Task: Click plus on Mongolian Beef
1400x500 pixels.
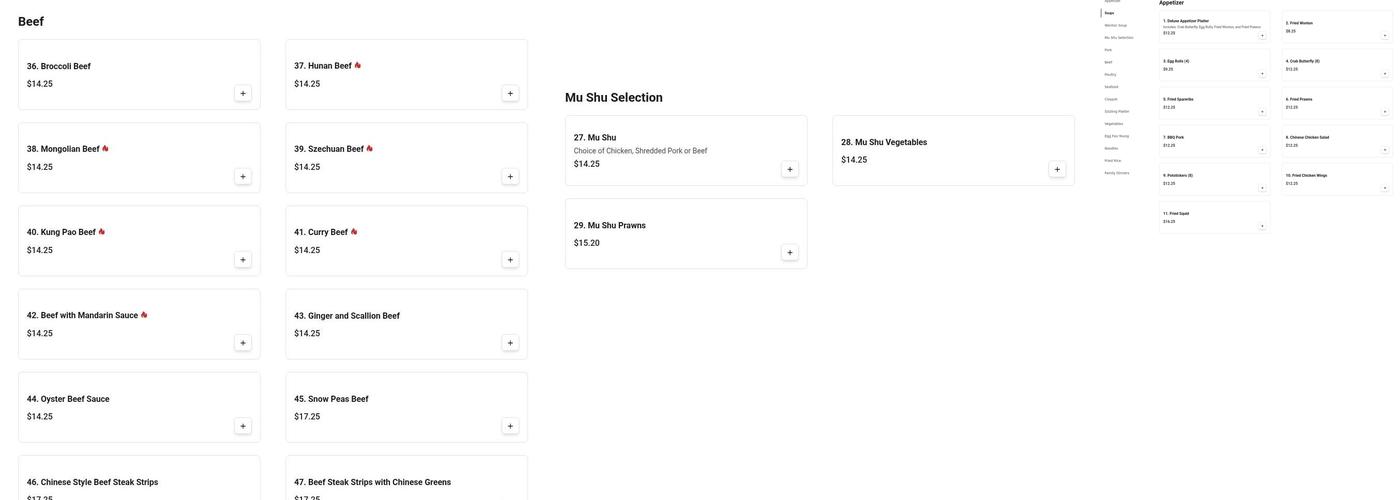Action: coord(243,177)
